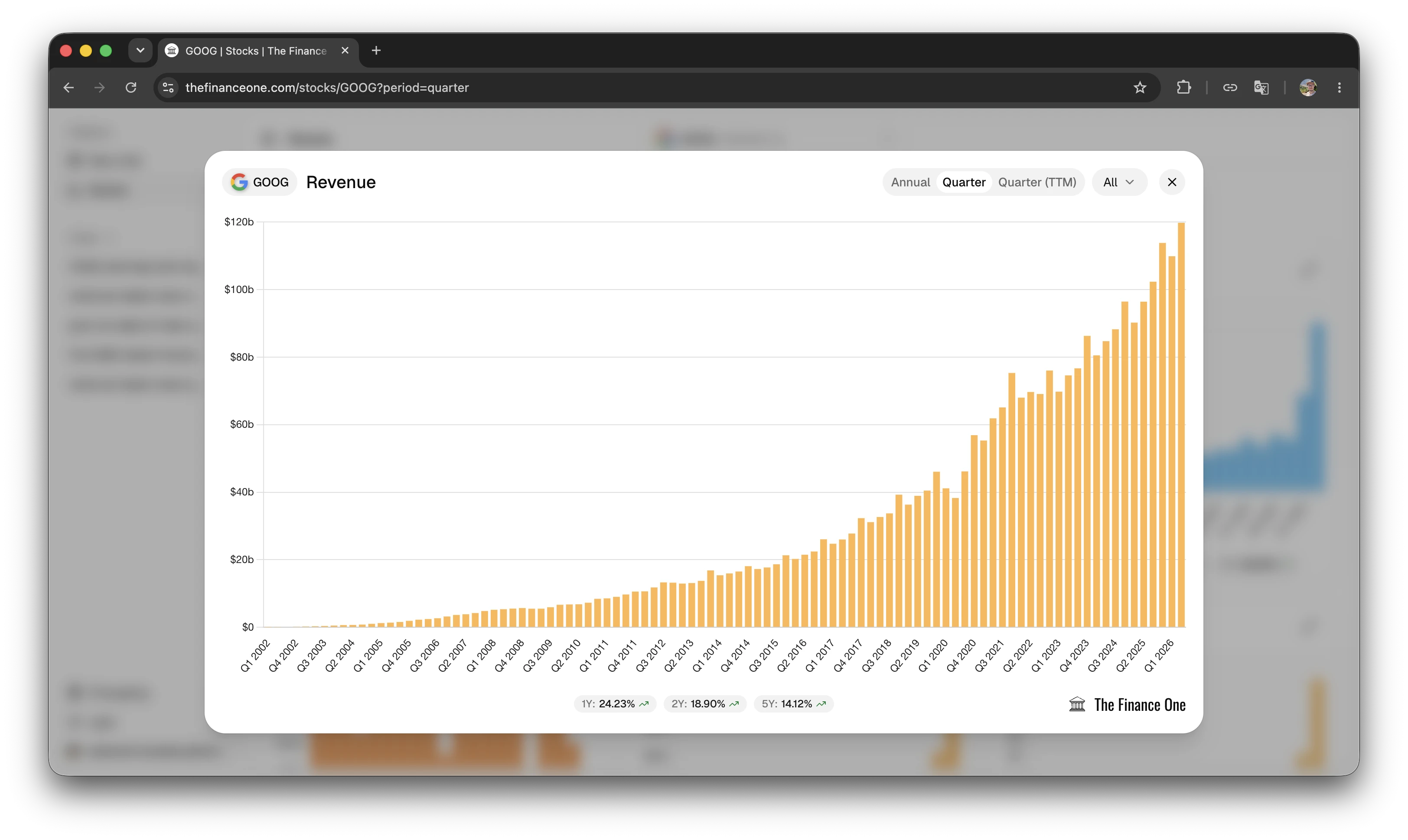Select the GOOG Stocks browser tab
Screen dimensions: 1408x840
coord(257,51)
